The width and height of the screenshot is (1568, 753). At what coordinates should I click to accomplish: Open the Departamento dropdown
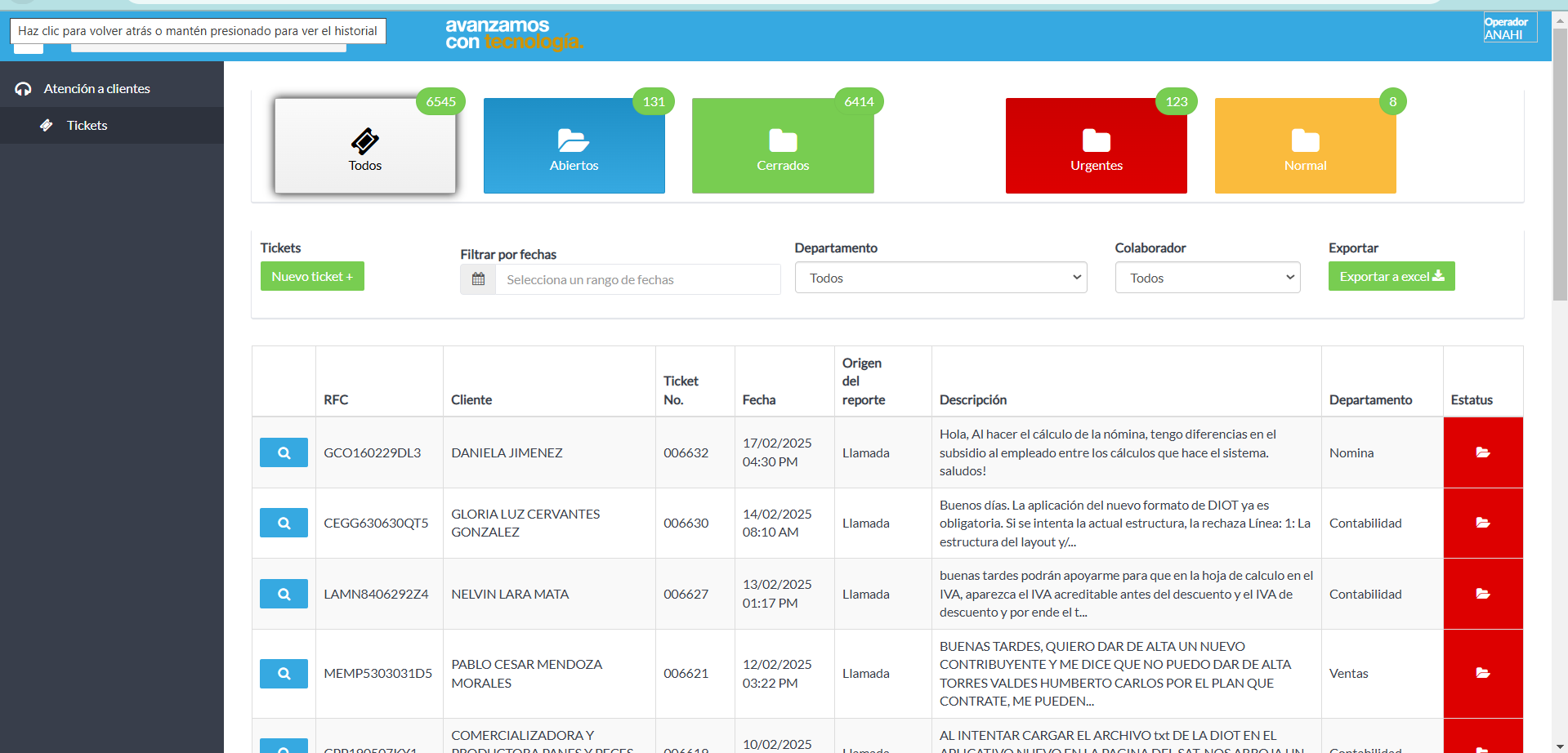[940, 278]
